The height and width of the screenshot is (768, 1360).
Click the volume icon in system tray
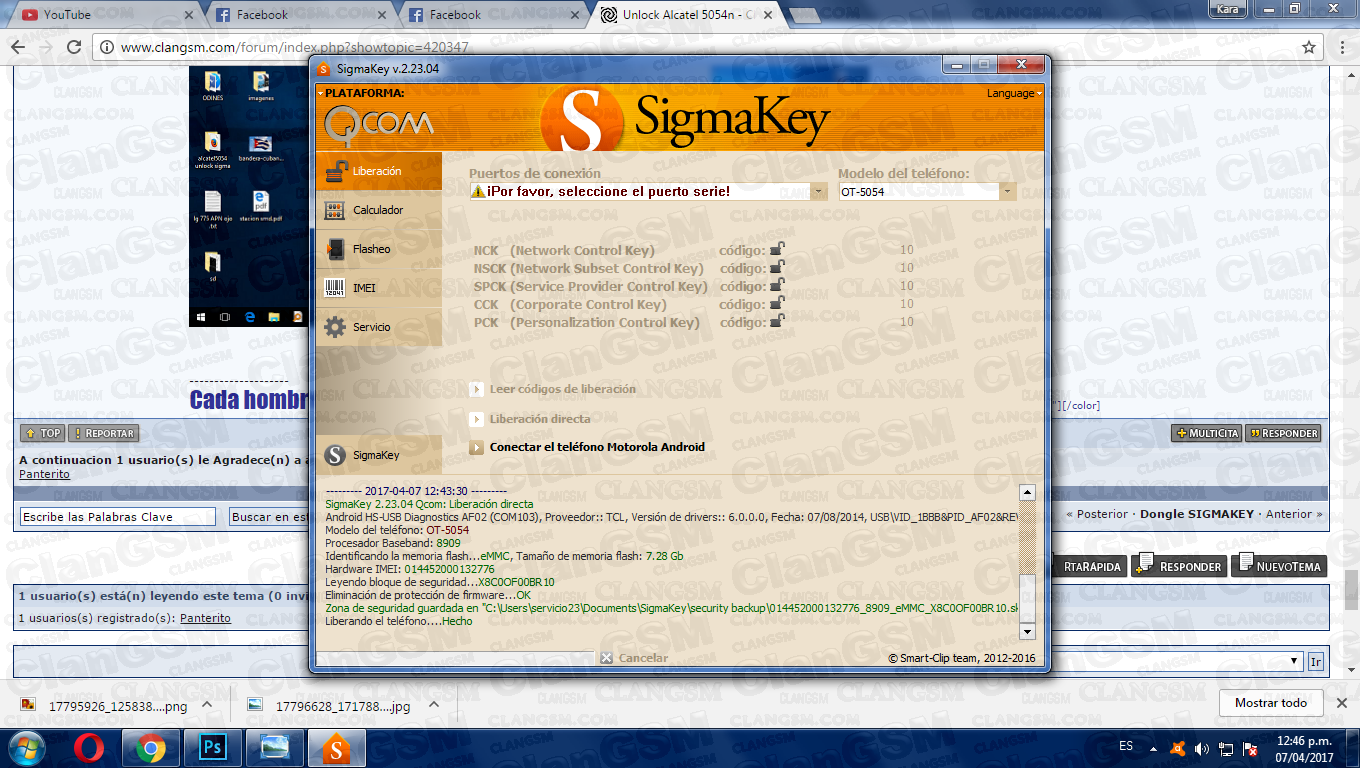(1201, 748)
